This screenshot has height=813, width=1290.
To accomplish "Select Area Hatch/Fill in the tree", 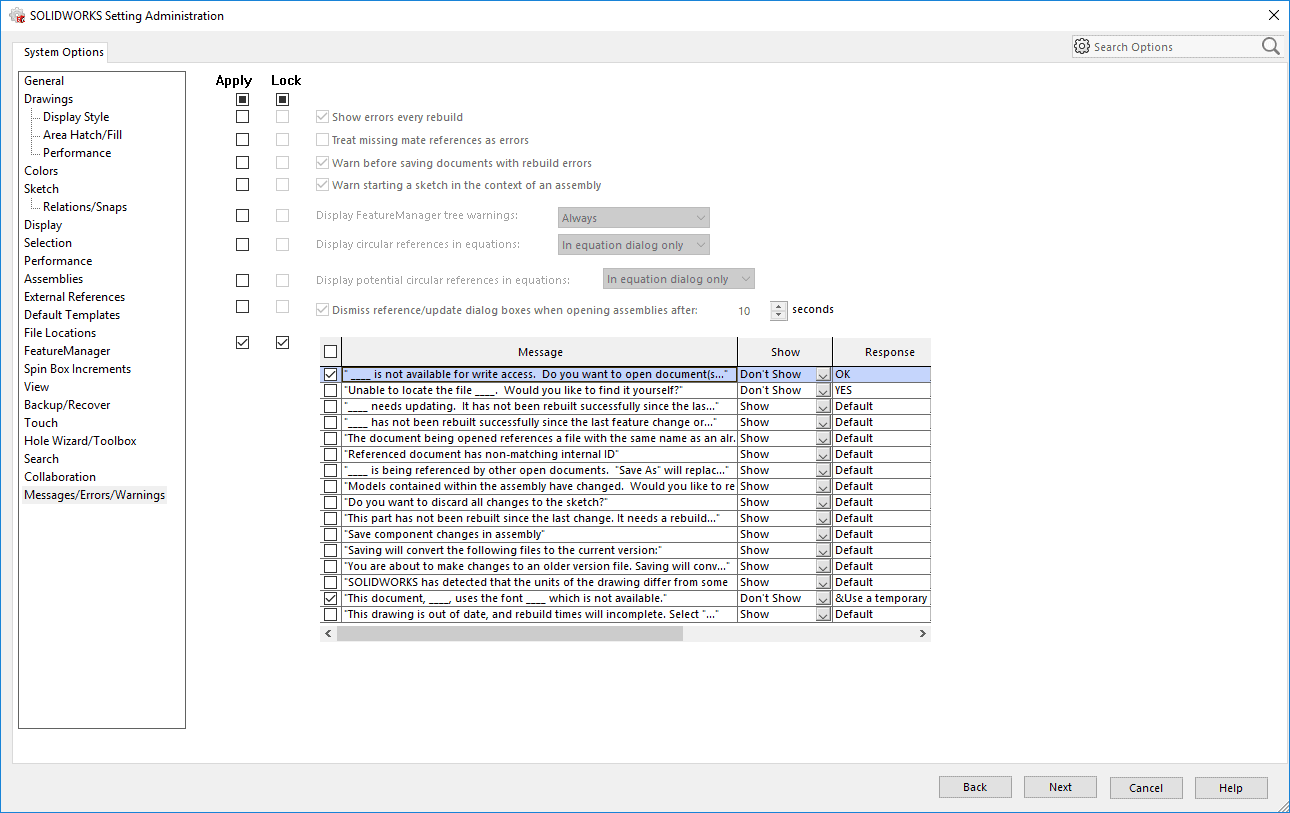I will [x=82, y=135].
